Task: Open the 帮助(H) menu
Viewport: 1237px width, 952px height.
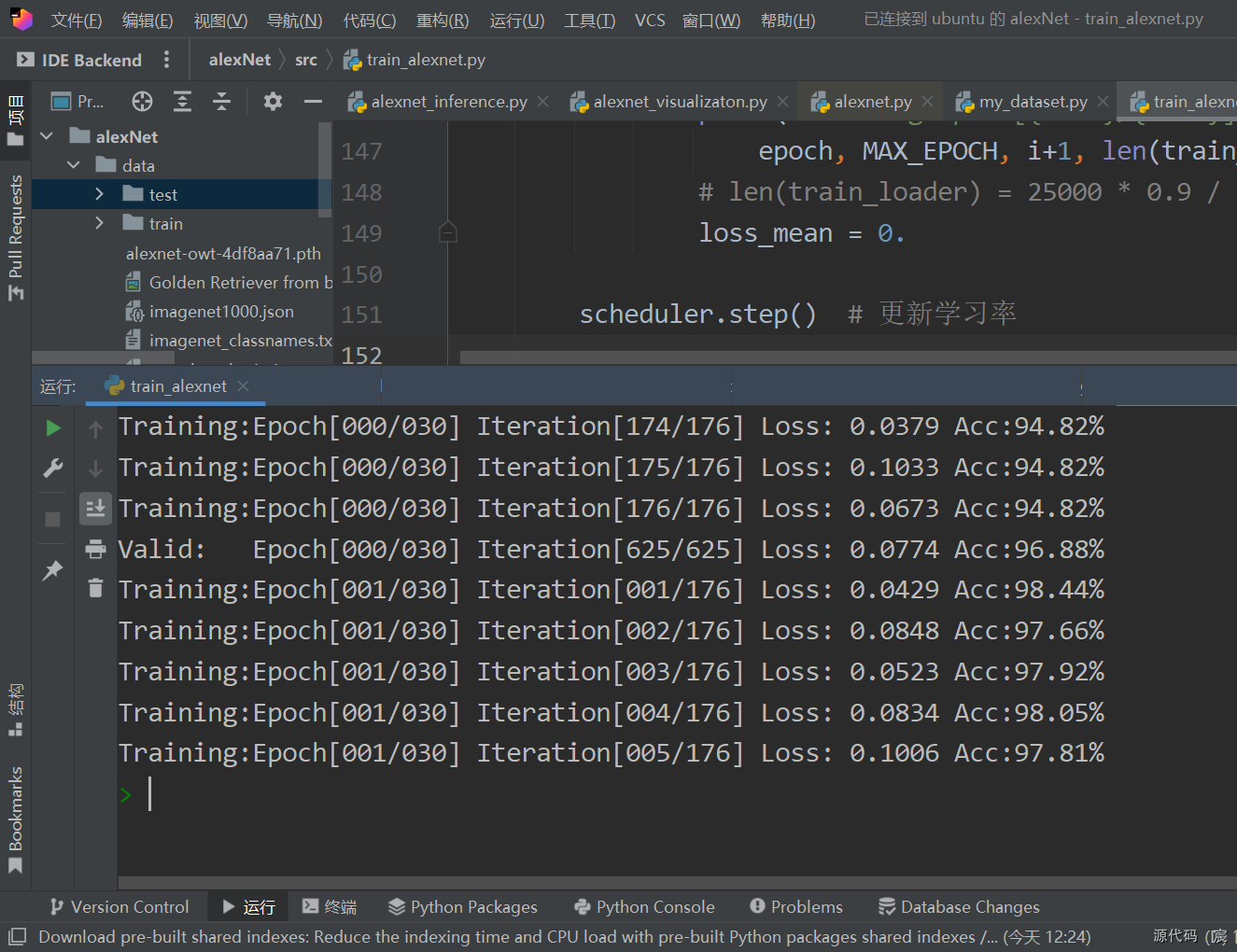Action: click(787, 20)
